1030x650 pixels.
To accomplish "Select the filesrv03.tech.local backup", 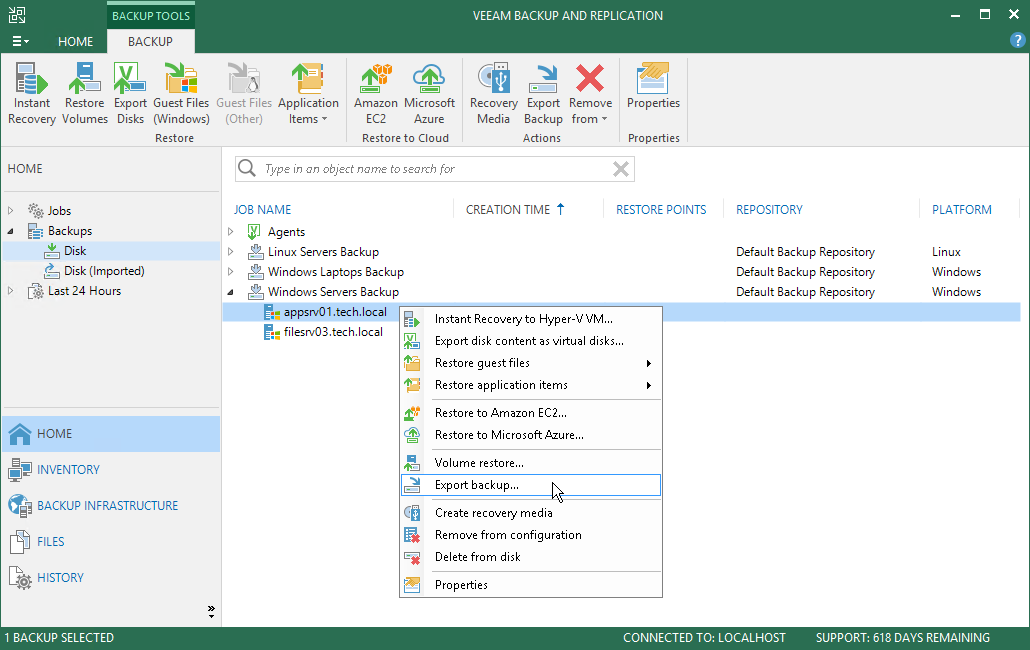I will (x=333, y=332).
